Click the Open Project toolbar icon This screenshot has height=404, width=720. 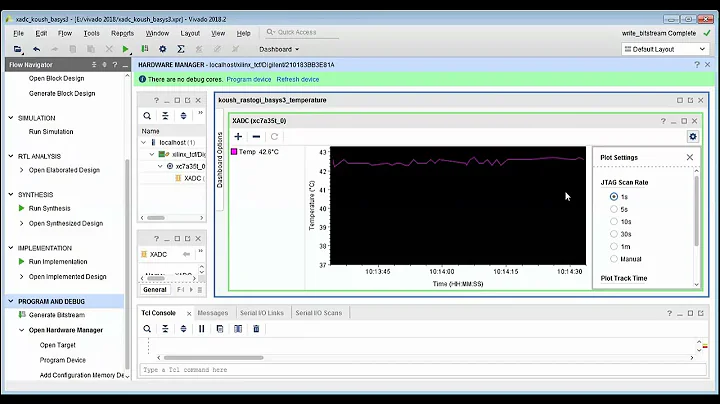(x=17, y=49)
